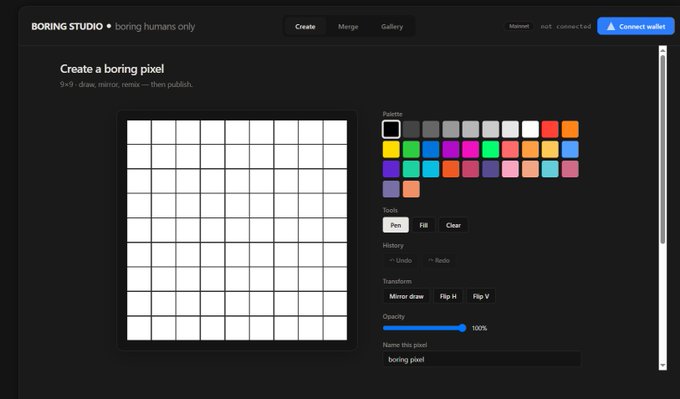Click the Connect wallet button
The image size is (680, 399).
[x=636, y=26]
